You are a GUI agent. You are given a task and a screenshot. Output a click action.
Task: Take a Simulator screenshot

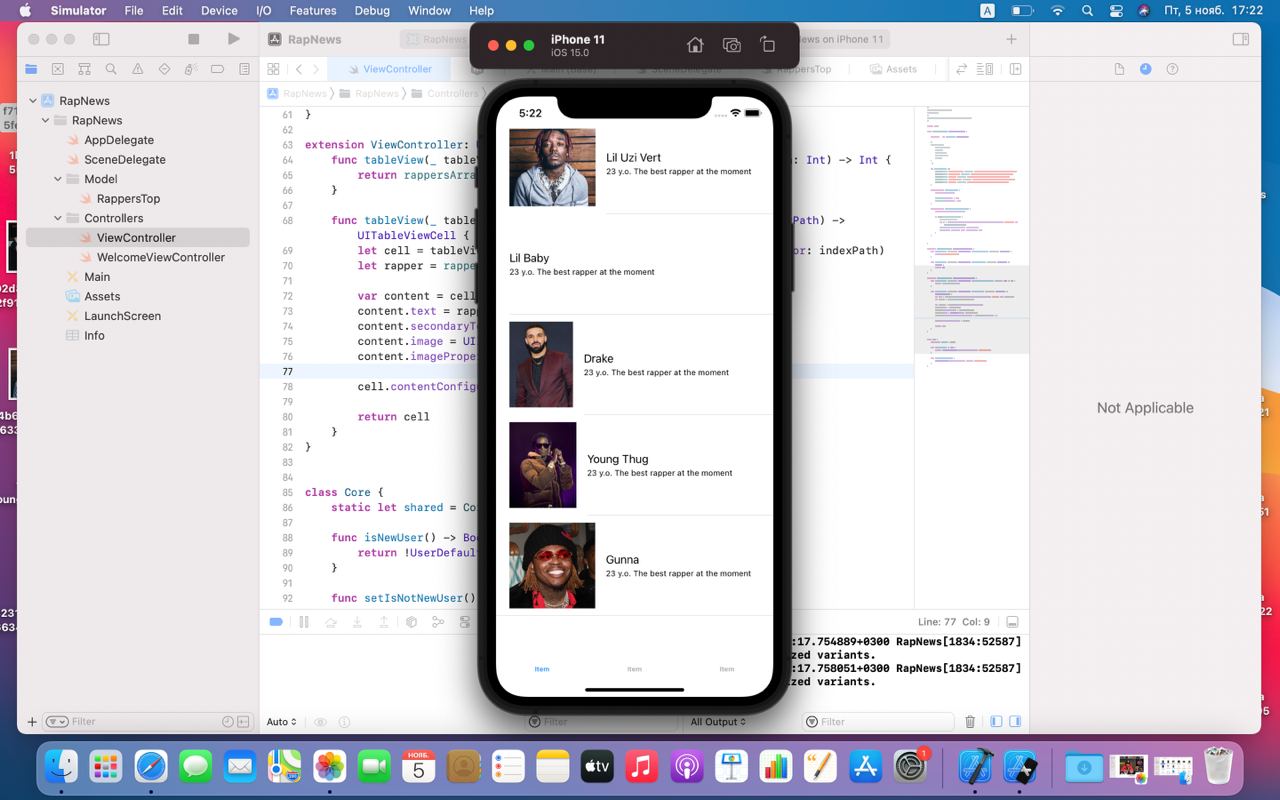[x=732, y=45]
